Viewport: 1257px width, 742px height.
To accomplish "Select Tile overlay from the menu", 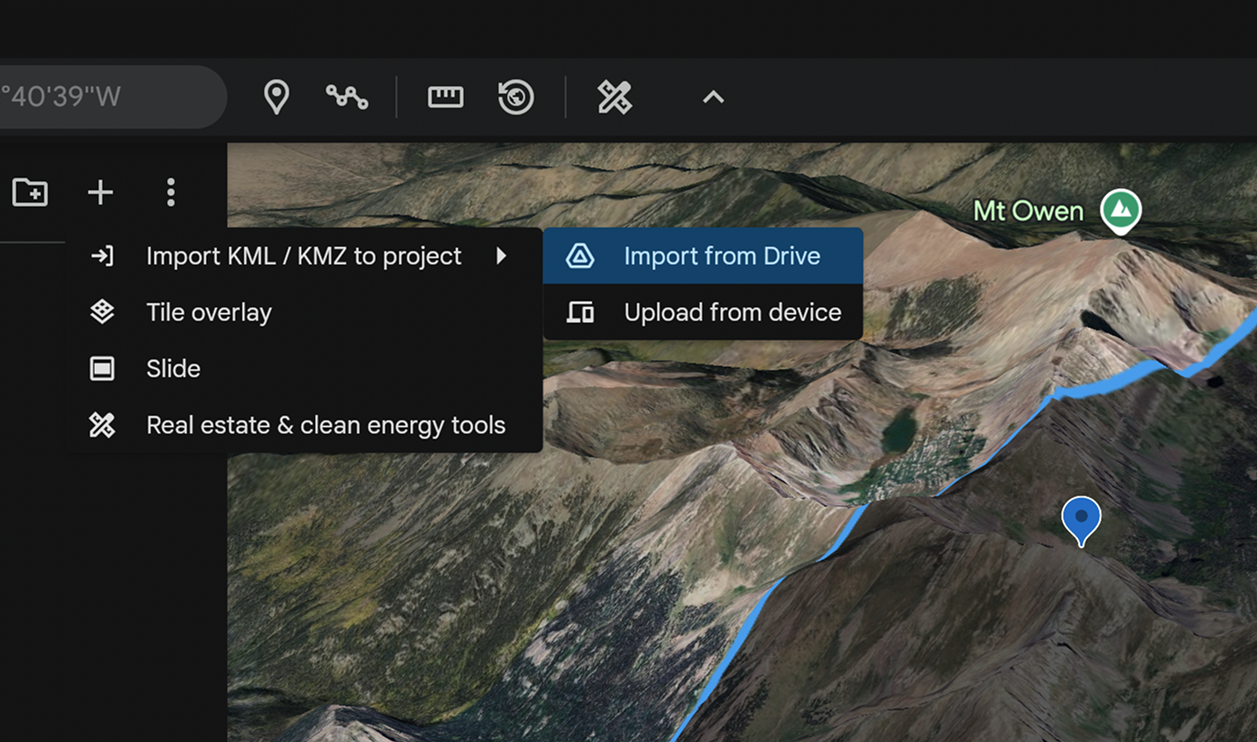I will click(209, 312).
